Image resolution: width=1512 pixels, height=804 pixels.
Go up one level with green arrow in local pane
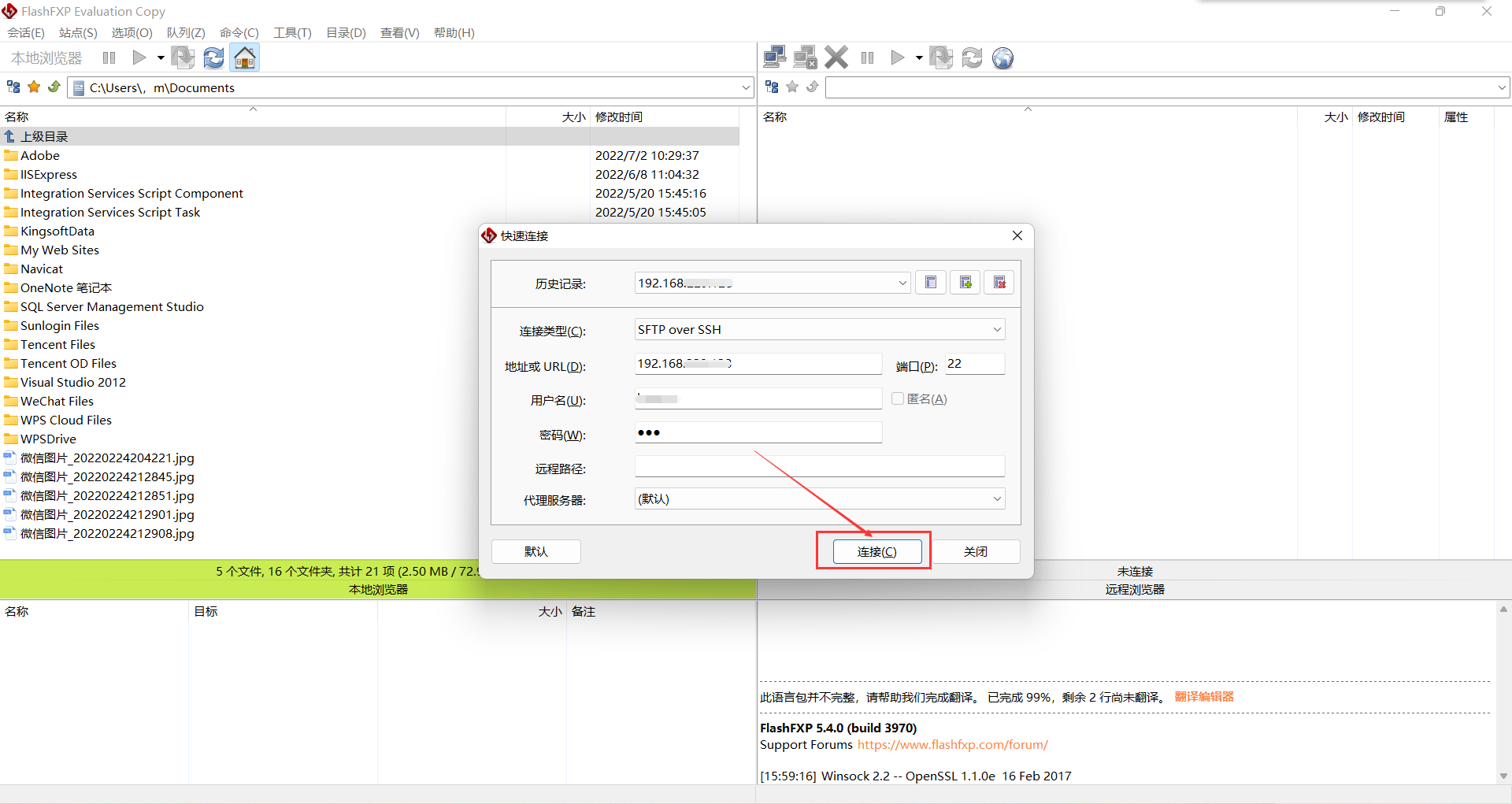click(x=54, y=87)
